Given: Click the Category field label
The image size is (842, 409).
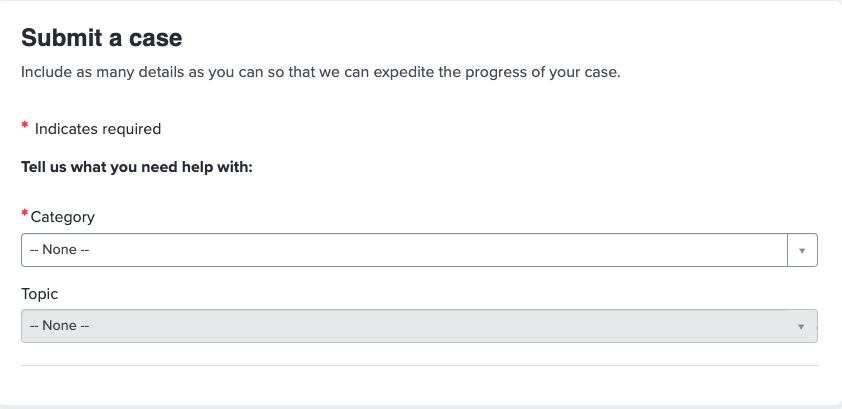Looking at the screenshot, I should [63, 216].
